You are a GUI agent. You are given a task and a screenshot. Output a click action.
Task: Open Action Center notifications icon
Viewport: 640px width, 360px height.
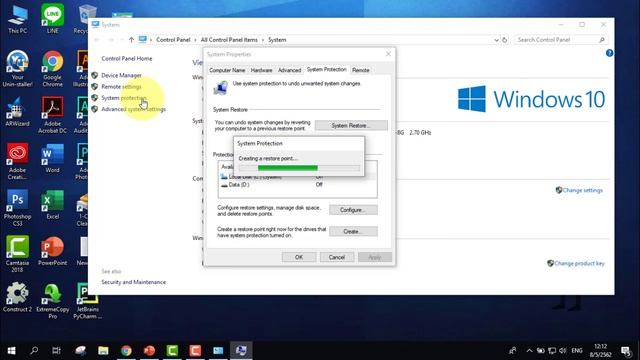(x=626, y=351)
